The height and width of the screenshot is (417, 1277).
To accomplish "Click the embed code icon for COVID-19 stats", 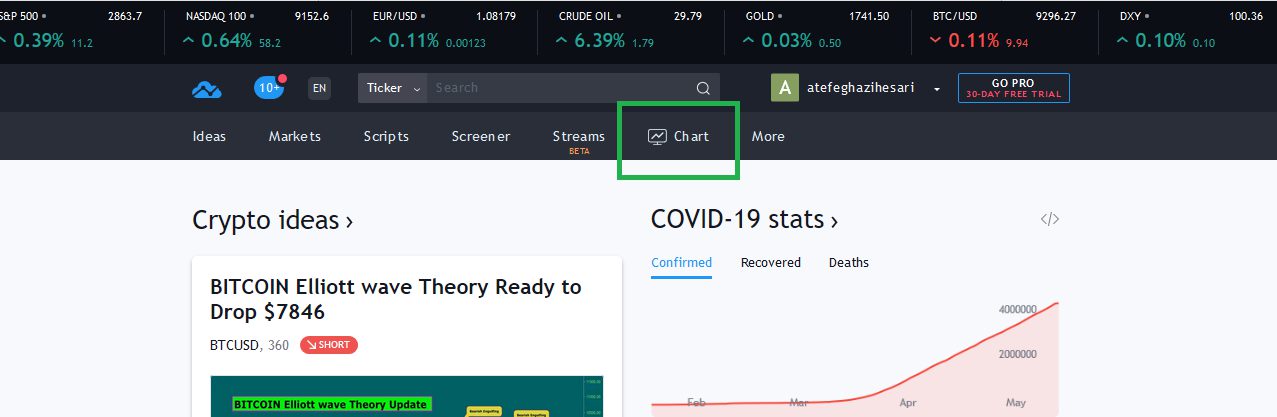I will point(1050,220).
